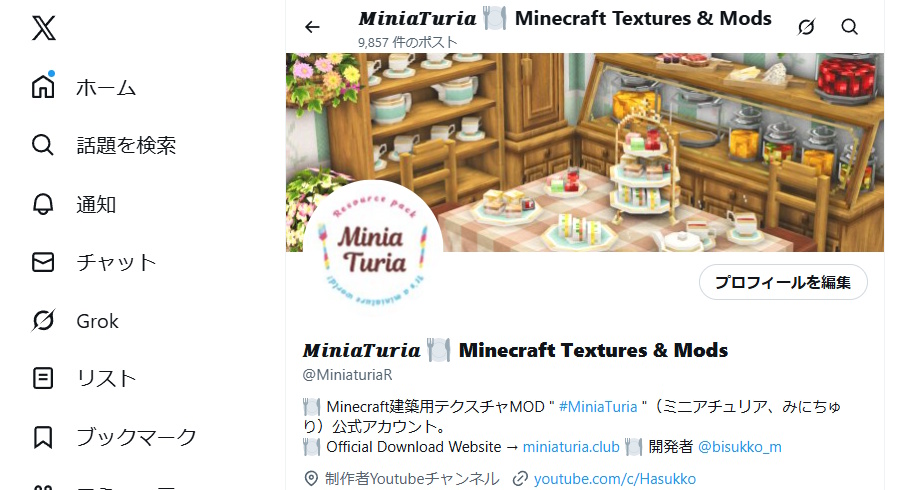
Task: Select the ブックマーク menu label
Action: pyautogui.click(x=137, y=437)
